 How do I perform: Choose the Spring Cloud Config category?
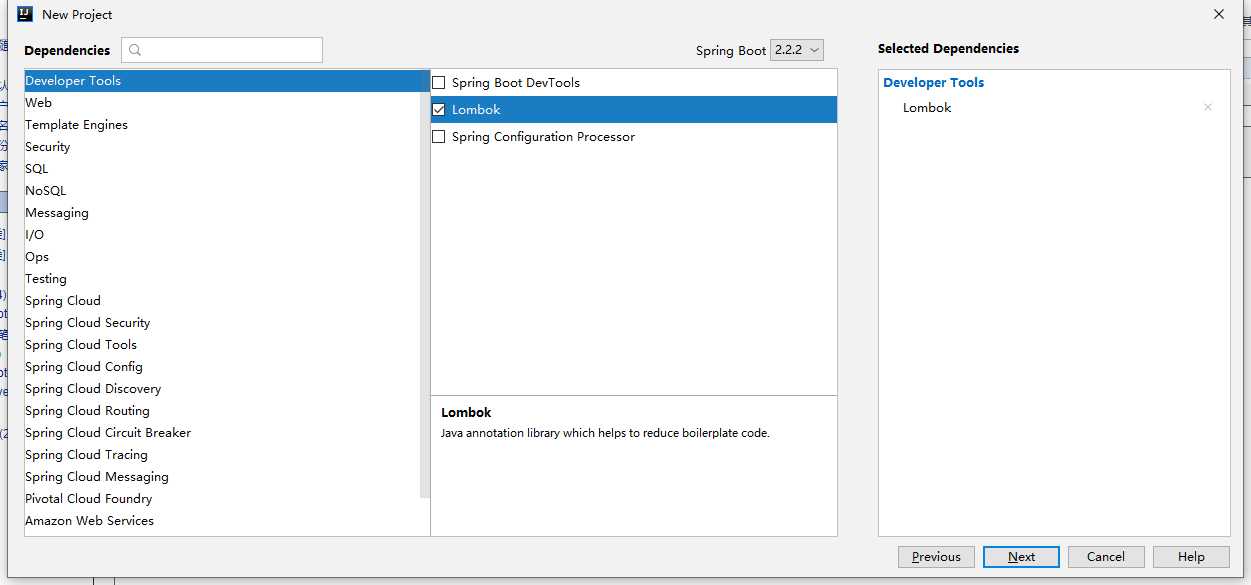click(x=223, y=367)
